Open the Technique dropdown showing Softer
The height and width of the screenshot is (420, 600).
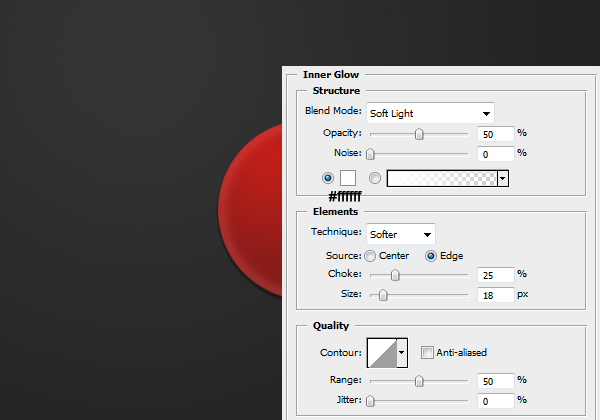pyautogui.click(x=401, y=234)
